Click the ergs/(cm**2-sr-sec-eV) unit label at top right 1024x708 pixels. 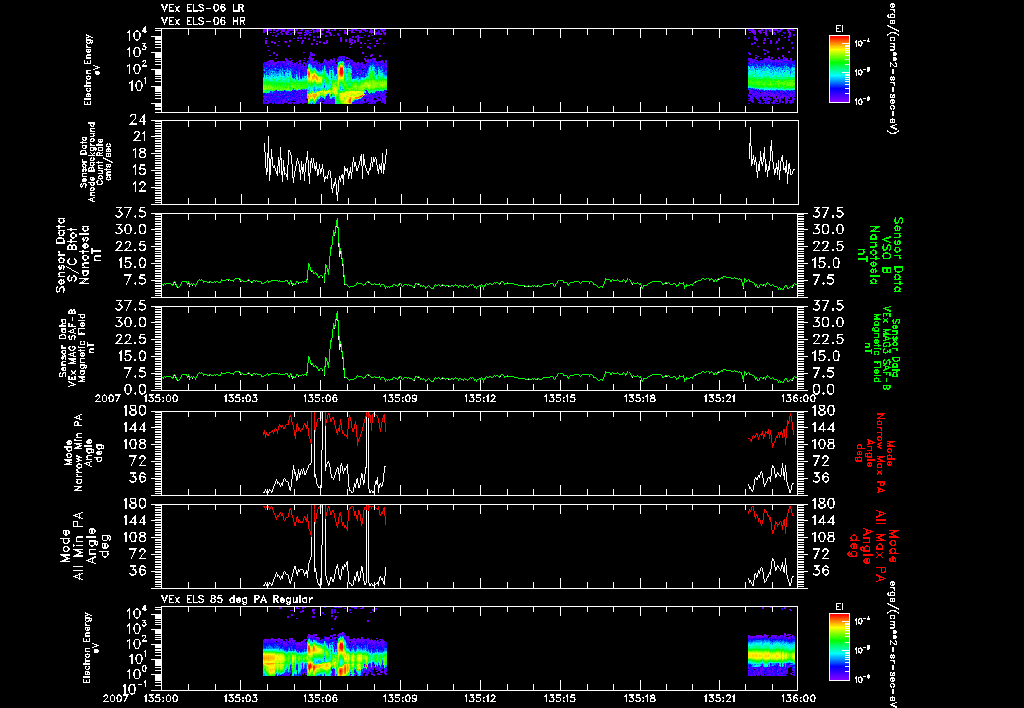pyautogui.click(x=891, y=67)
